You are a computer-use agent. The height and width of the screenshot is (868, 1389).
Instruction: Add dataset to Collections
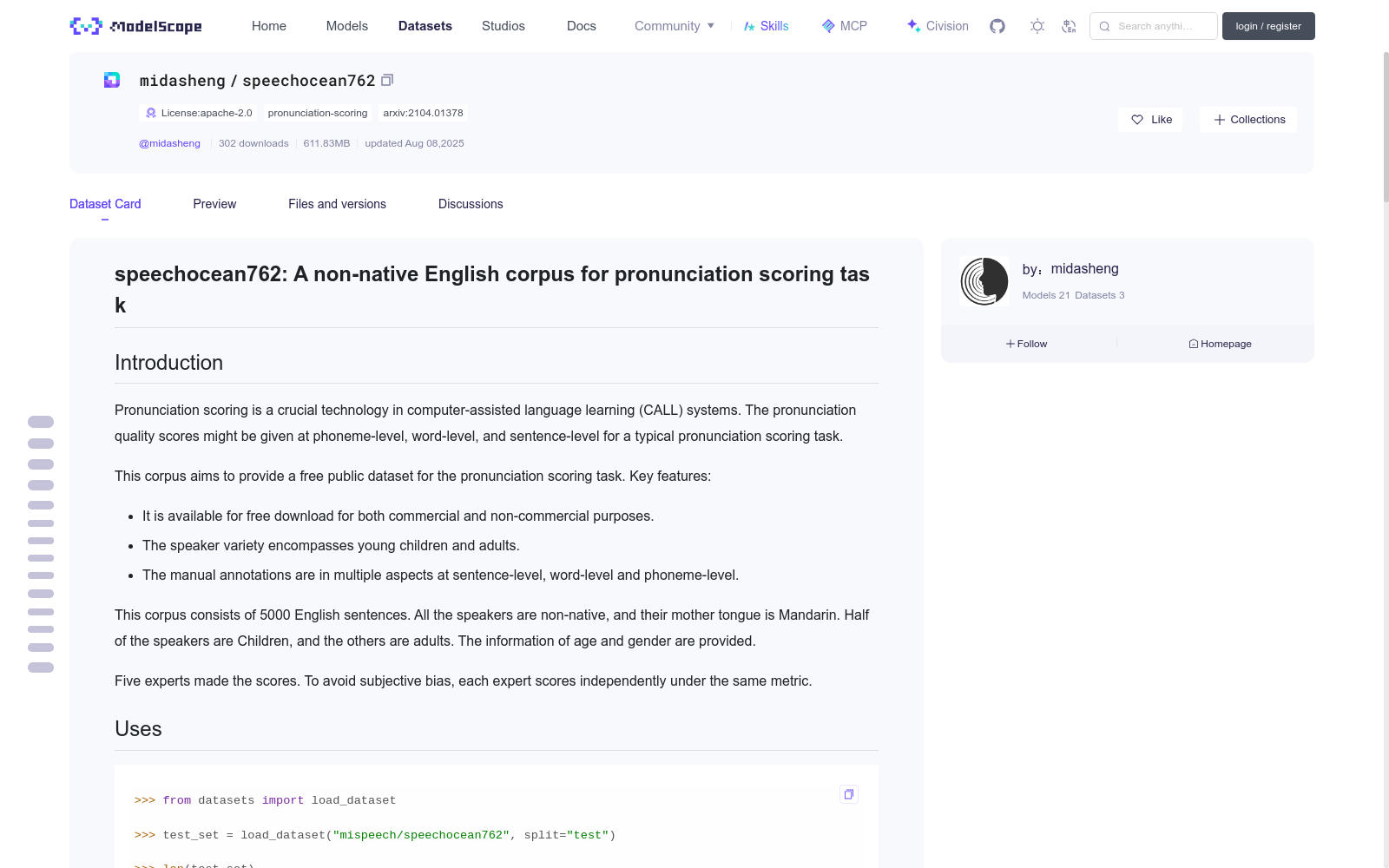(x=1248, y=120)
